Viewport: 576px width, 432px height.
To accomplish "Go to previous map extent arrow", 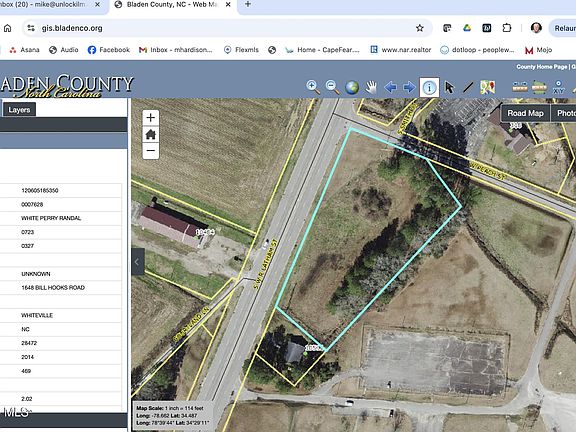I will tap(390, 87).
